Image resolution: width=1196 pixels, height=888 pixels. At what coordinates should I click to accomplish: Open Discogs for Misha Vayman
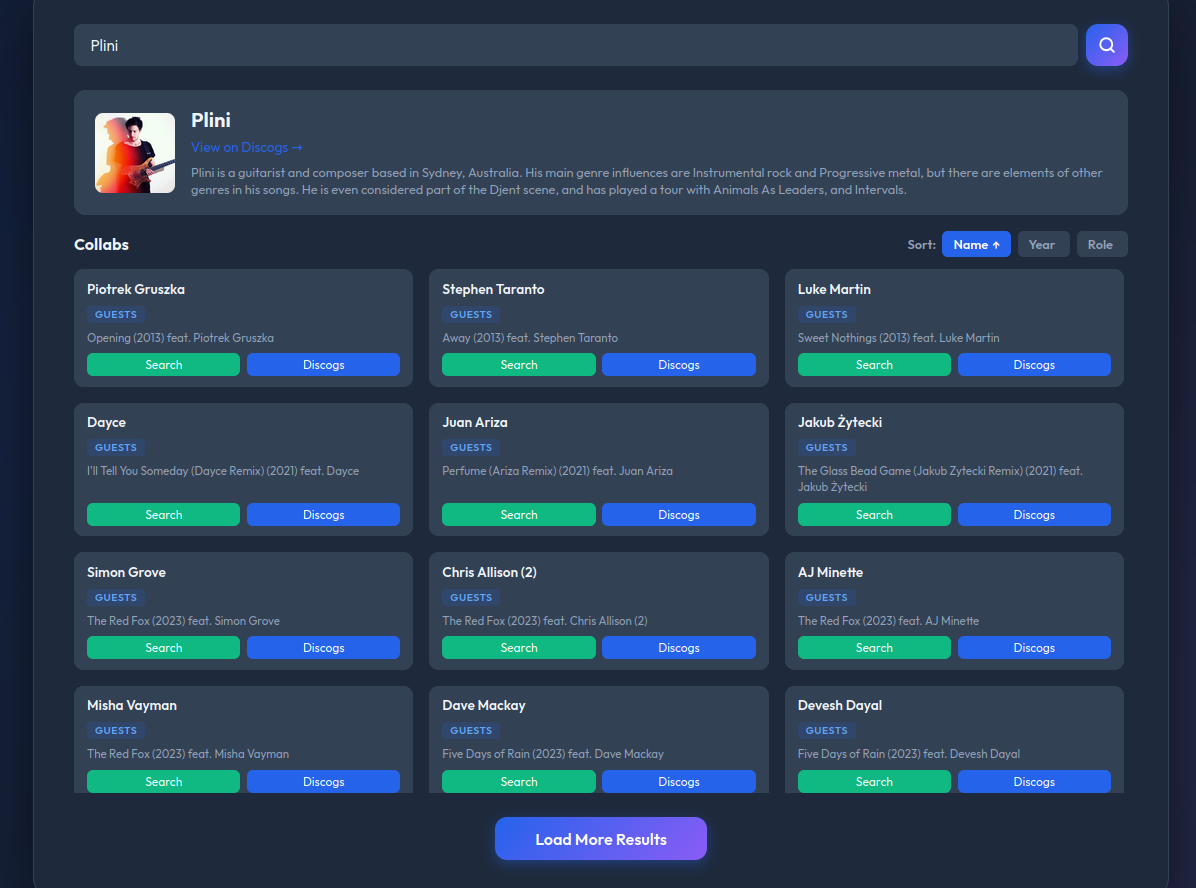(x=323, y=781)
